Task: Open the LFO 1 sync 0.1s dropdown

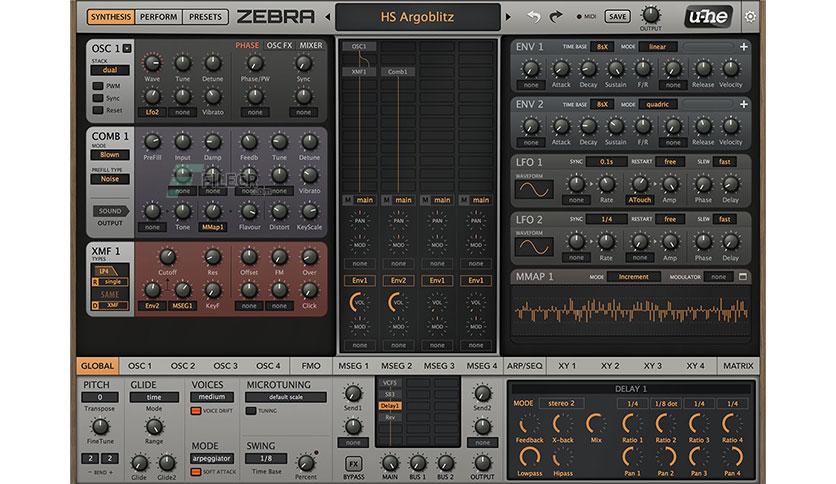Action: pos(606,162)
